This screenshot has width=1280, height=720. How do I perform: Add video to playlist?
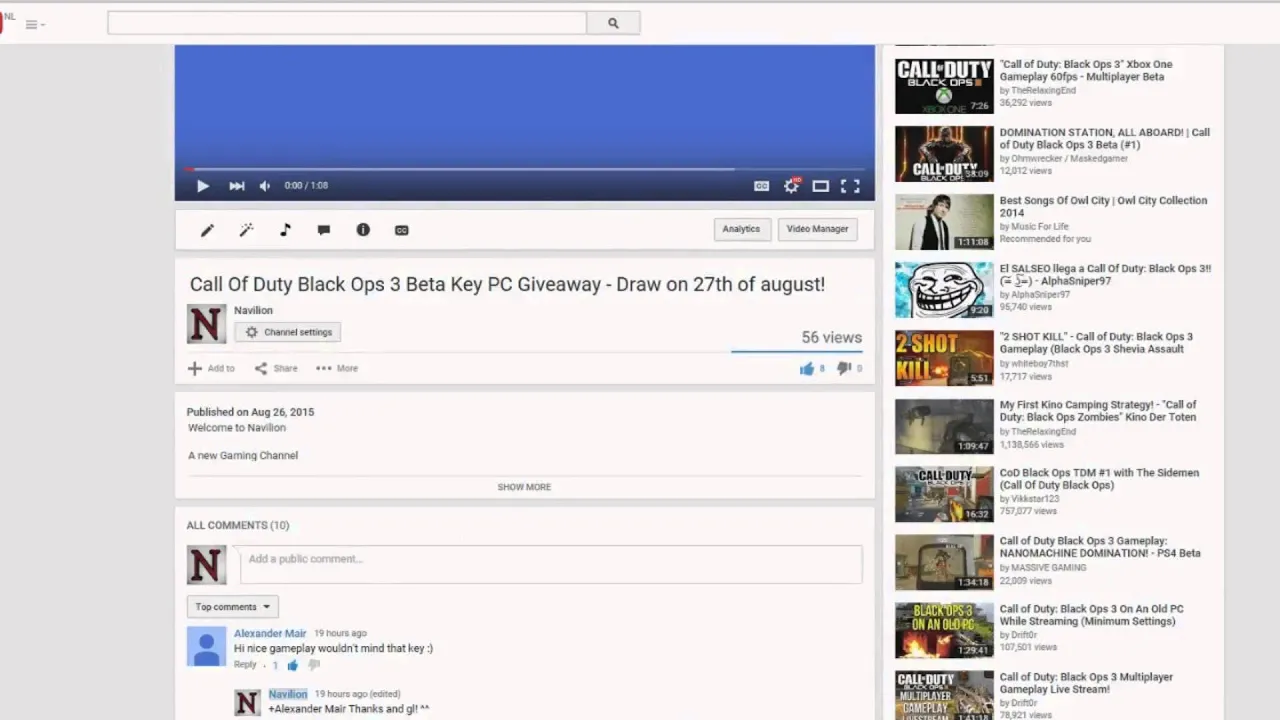(211, 368)
